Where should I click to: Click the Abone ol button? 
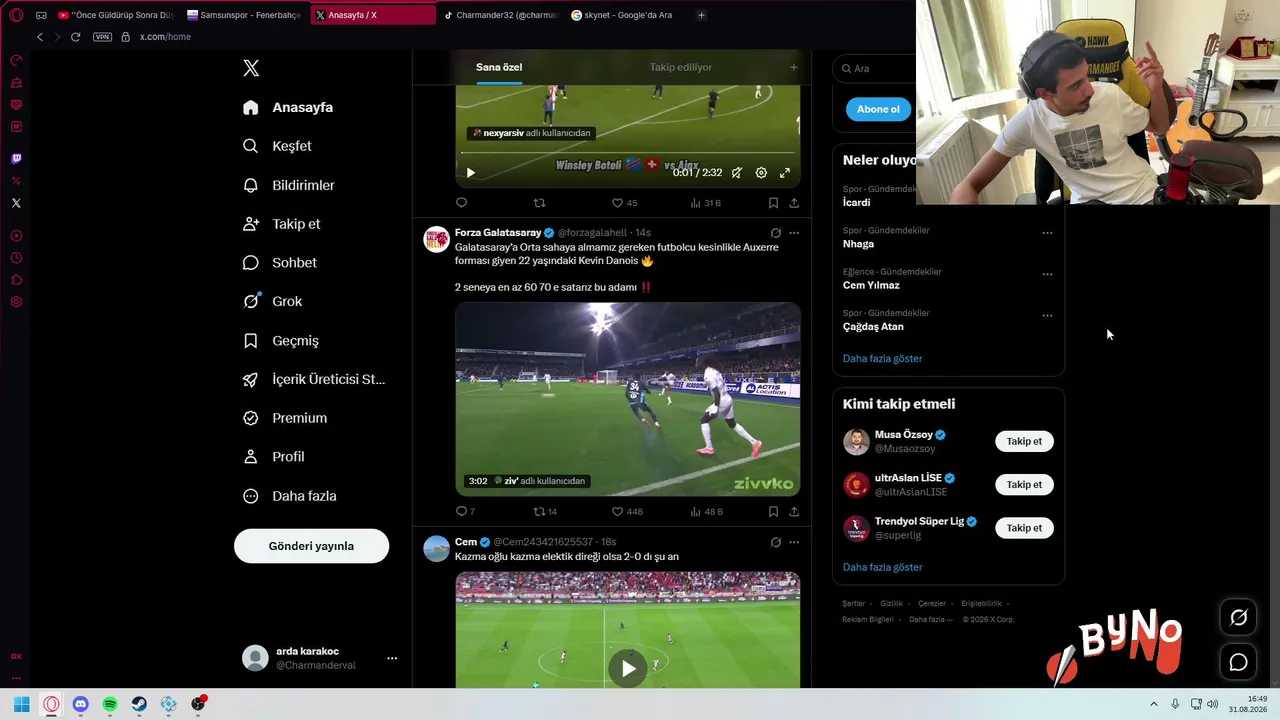[x=878, y=109]
